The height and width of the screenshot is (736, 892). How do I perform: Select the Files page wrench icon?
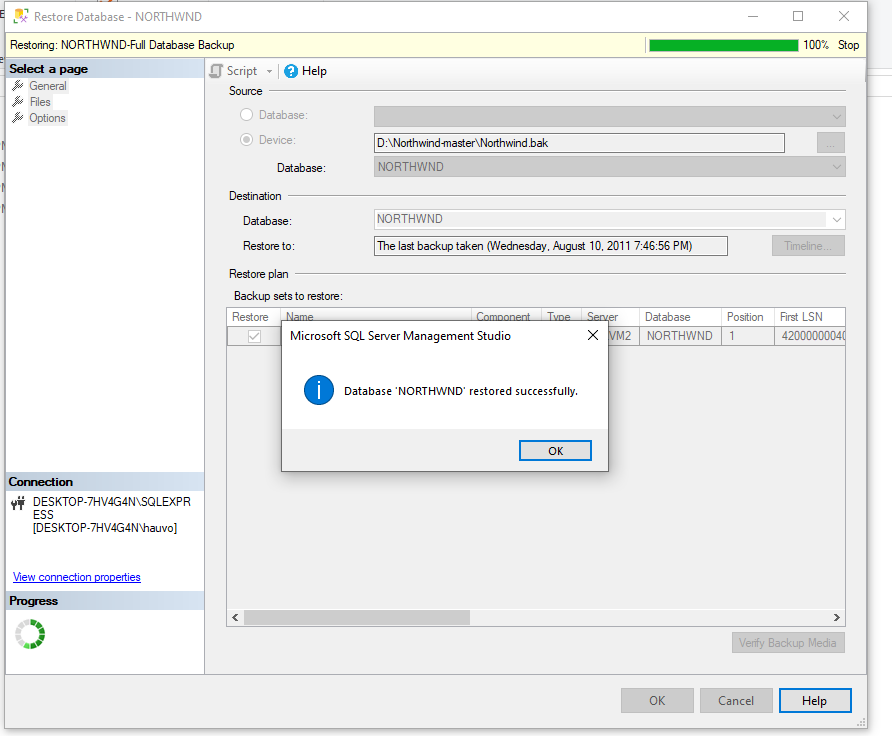coord(18,102)
